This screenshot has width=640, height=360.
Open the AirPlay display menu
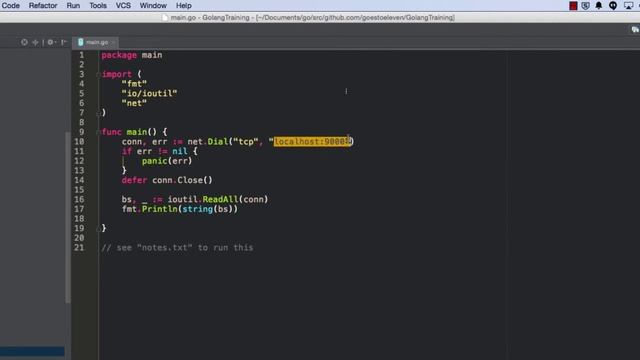629,6
